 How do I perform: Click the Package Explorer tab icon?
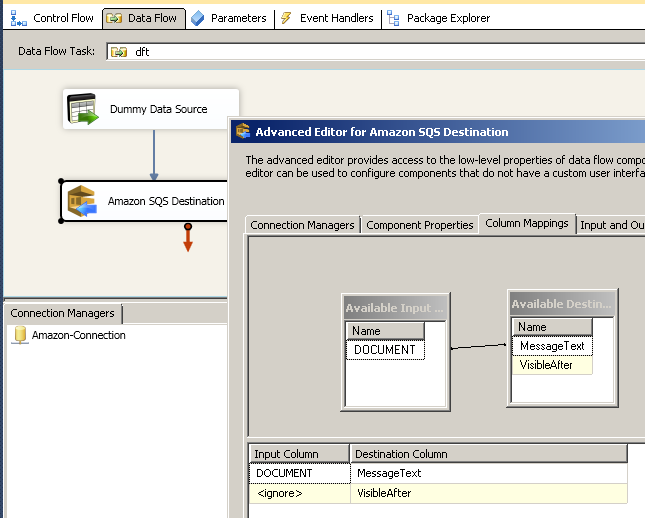394,18
